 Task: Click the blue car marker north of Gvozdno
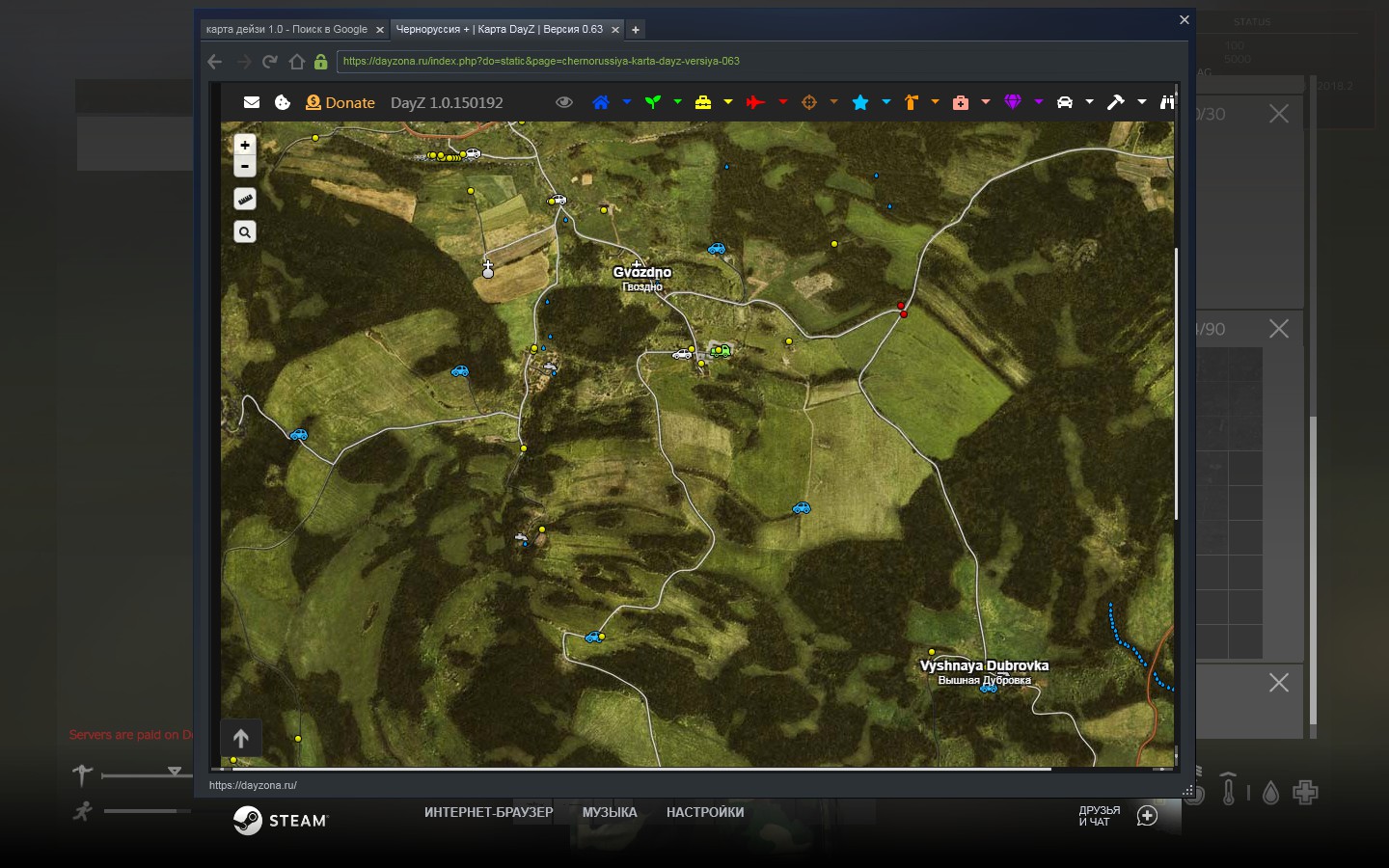(716, 249)
